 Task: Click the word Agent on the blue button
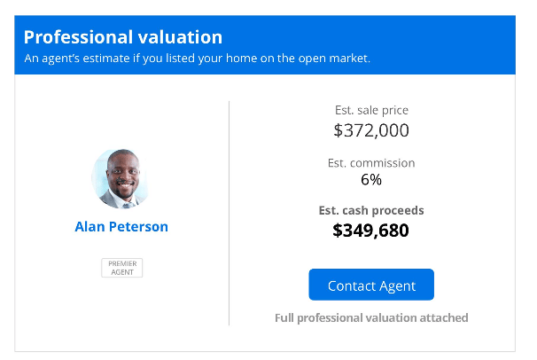pos(397,286)
